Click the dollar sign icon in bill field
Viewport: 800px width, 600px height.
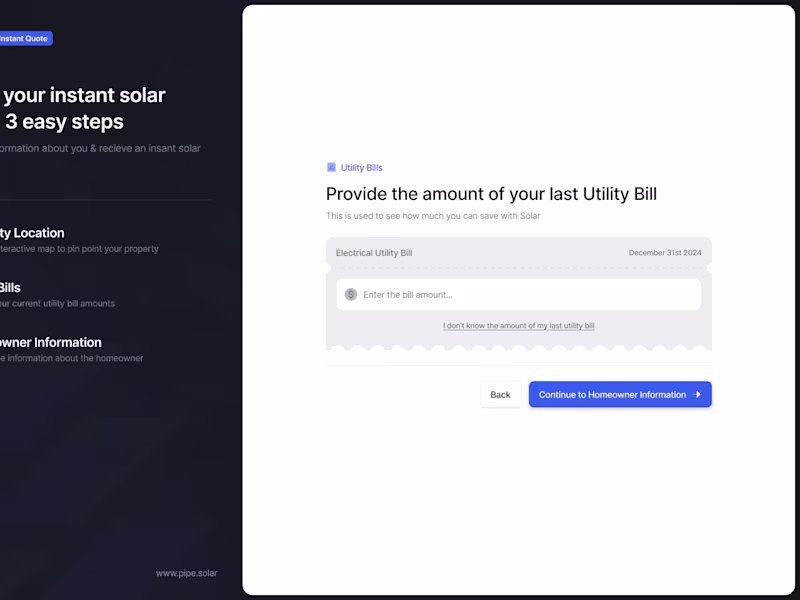click(351, 295)
